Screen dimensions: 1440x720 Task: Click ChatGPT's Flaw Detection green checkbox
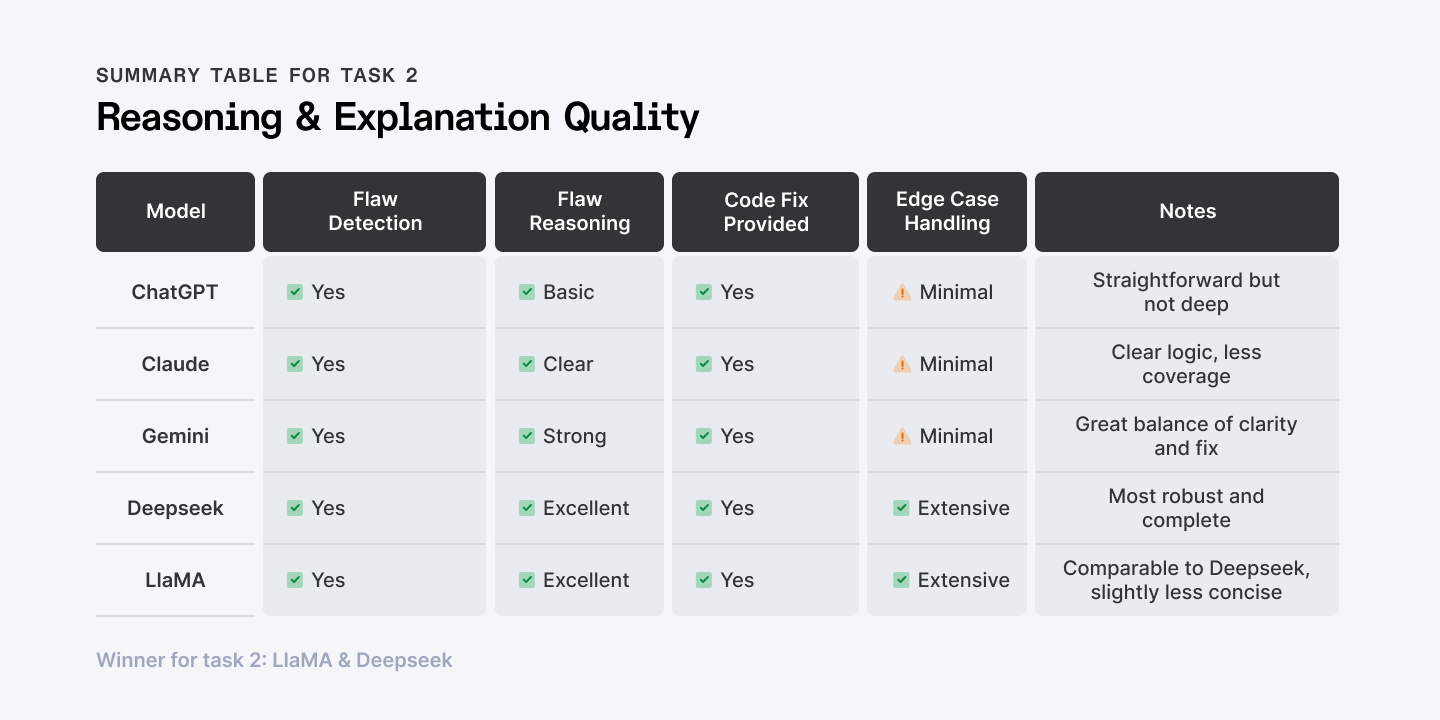click(x=295, y=292)
